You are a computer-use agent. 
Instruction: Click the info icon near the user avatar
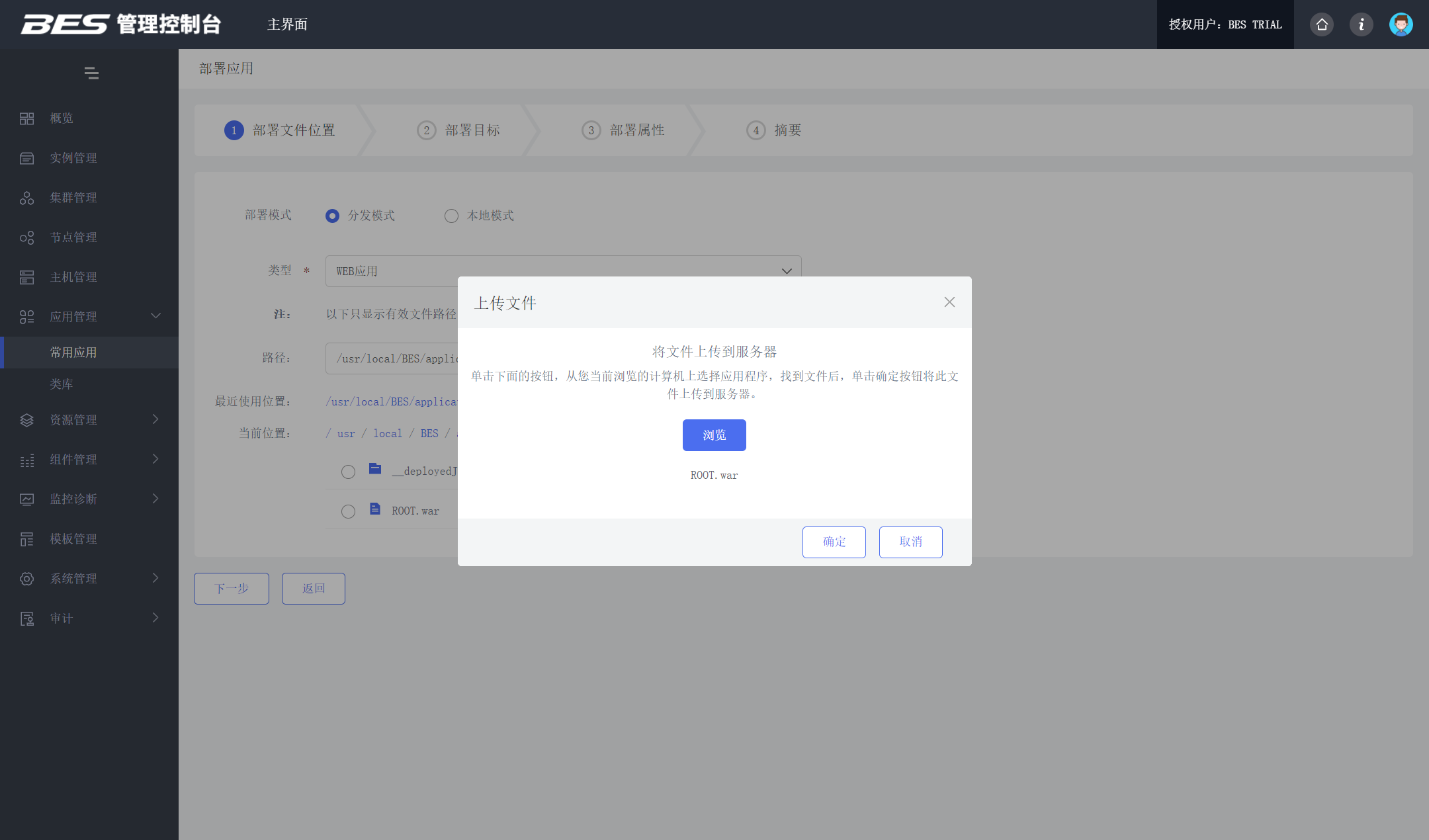[1361, 24]
